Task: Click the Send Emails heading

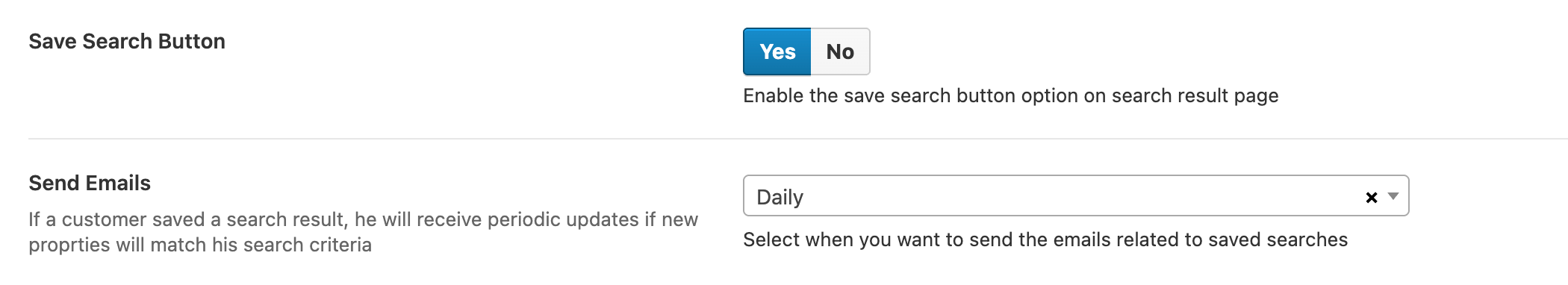Action: pyautogui.click(x=90, y=183)
